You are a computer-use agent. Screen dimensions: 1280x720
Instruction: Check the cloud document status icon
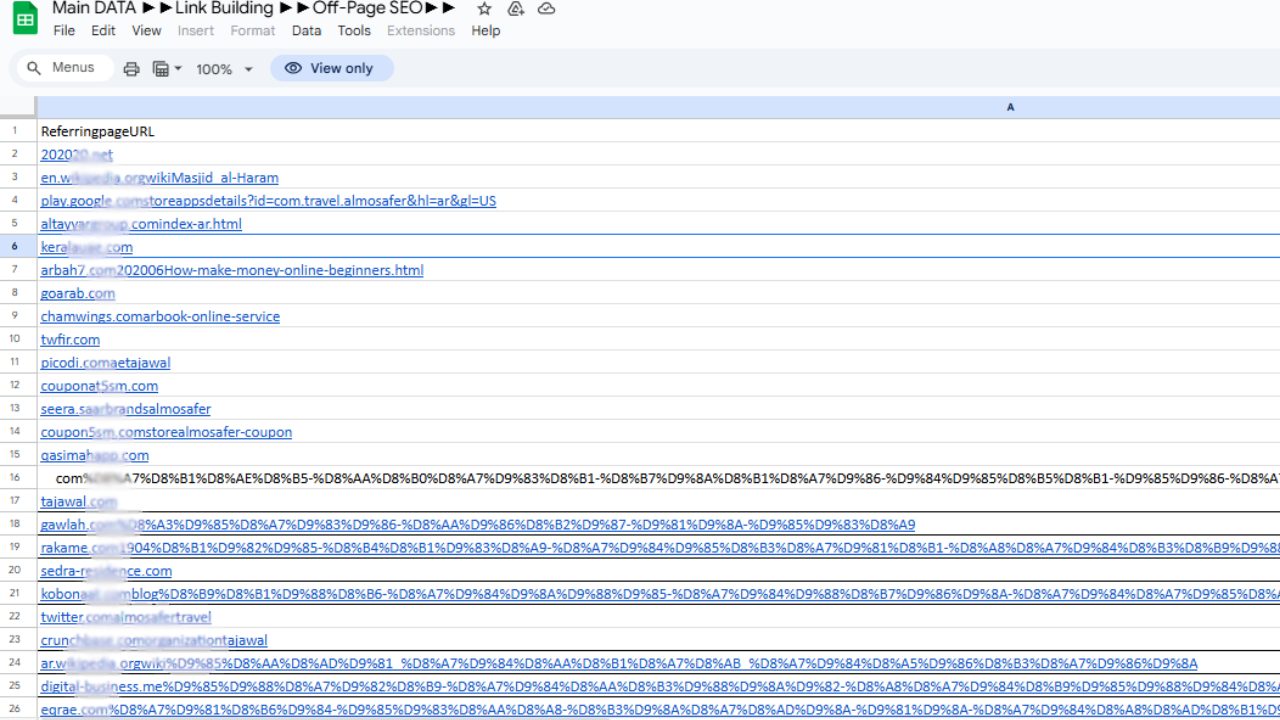546,9
